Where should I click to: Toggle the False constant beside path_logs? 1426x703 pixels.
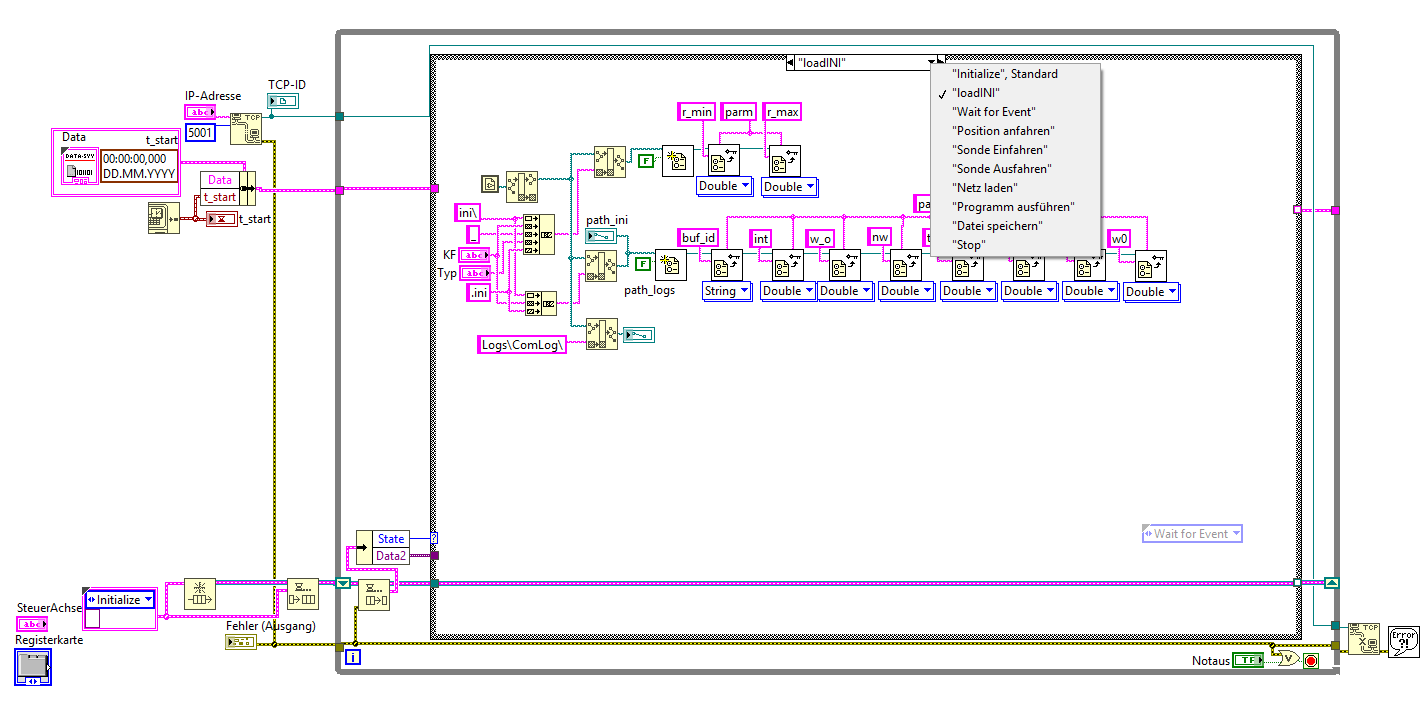643,265
